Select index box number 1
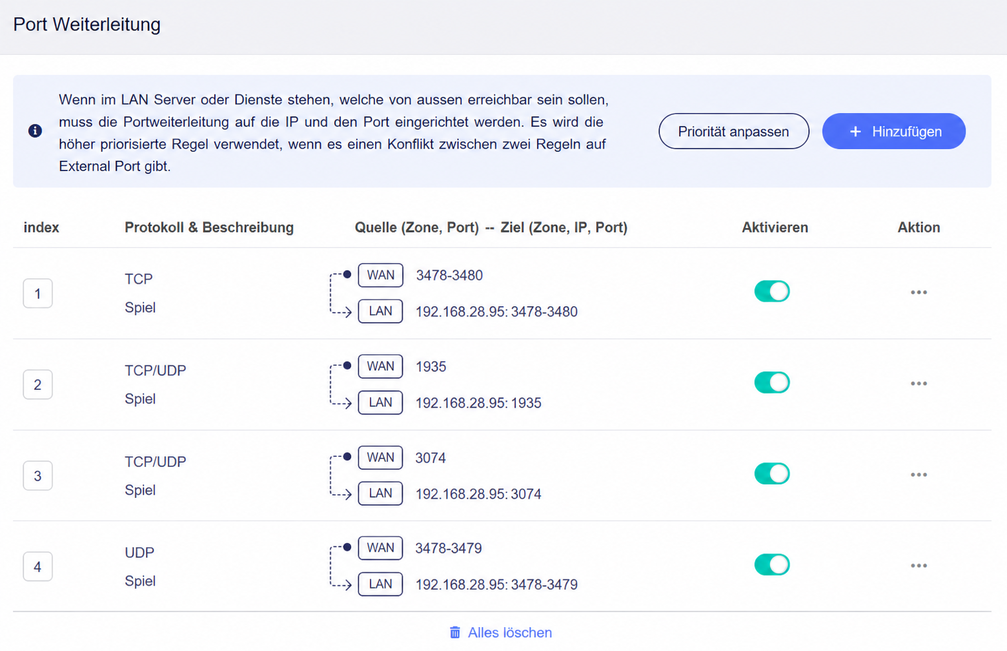The height and width of the screenshot is (651, 1007). 38,294
